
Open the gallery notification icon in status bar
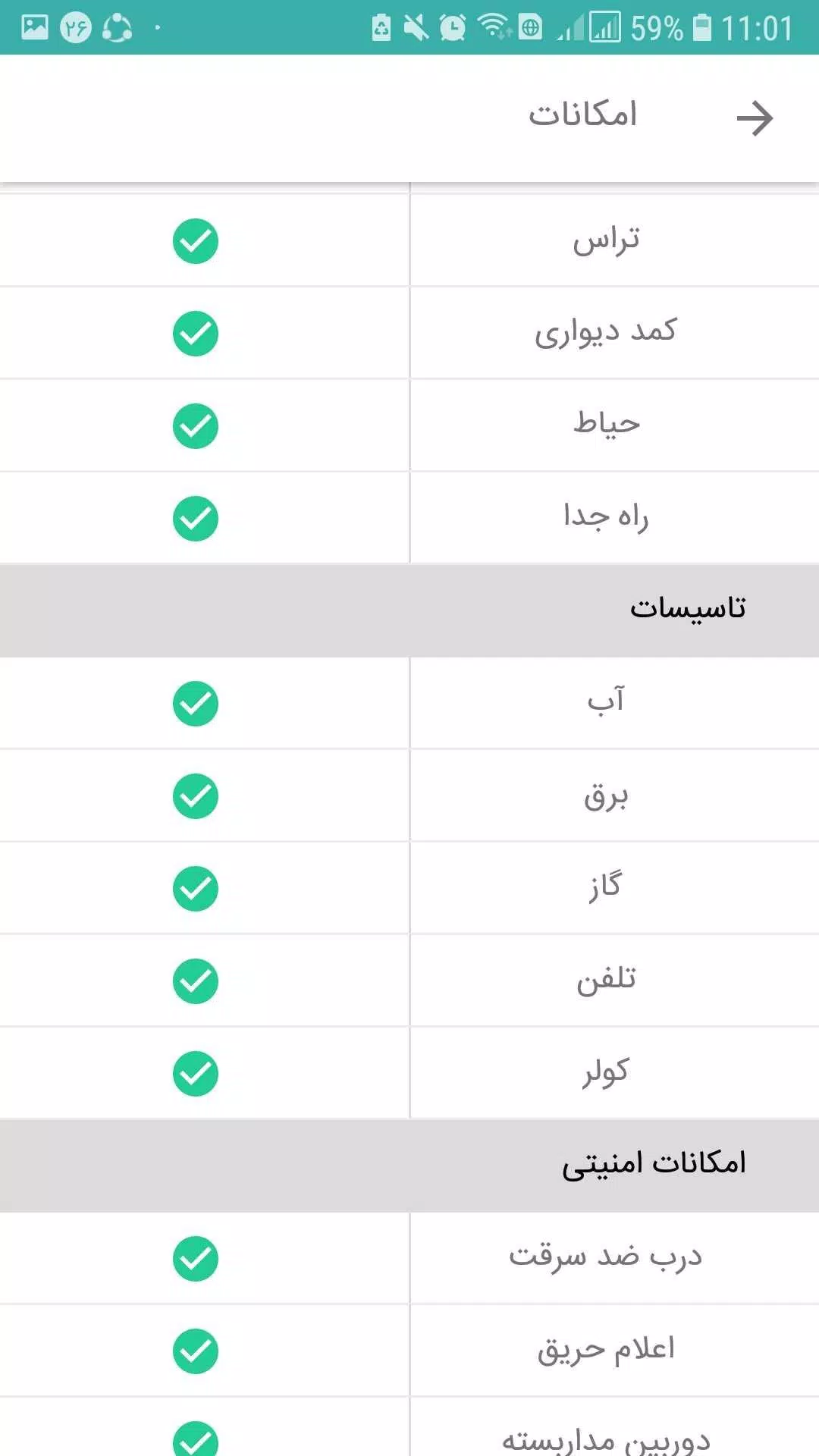35,28
